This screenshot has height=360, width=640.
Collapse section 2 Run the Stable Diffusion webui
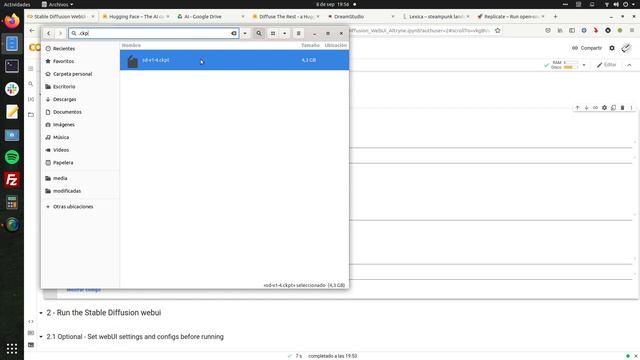[x=41, y=313]
